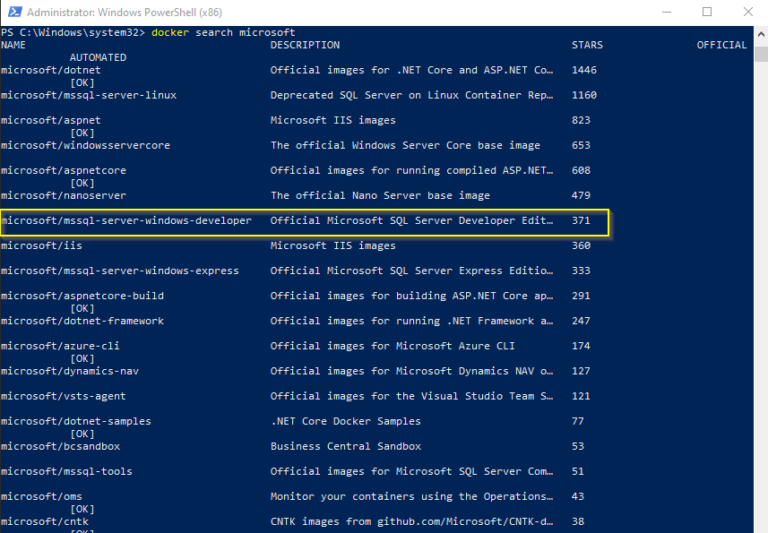Screen dimensions: 768x533
Task: Select the highlighted microsoft/mssql-server-windows-developer entry
Action: tap(126, 220)
